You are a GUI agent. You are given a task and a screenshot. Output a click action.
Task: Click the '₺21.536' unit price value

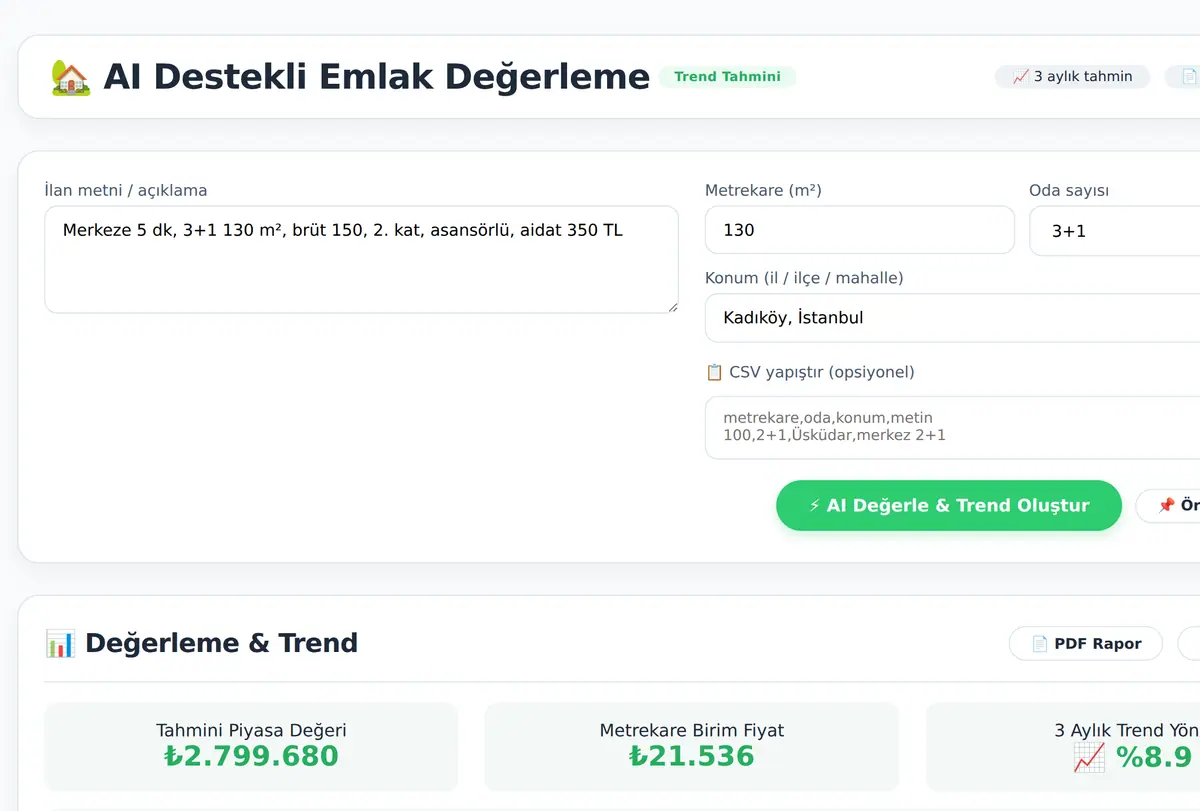[692, 756]
